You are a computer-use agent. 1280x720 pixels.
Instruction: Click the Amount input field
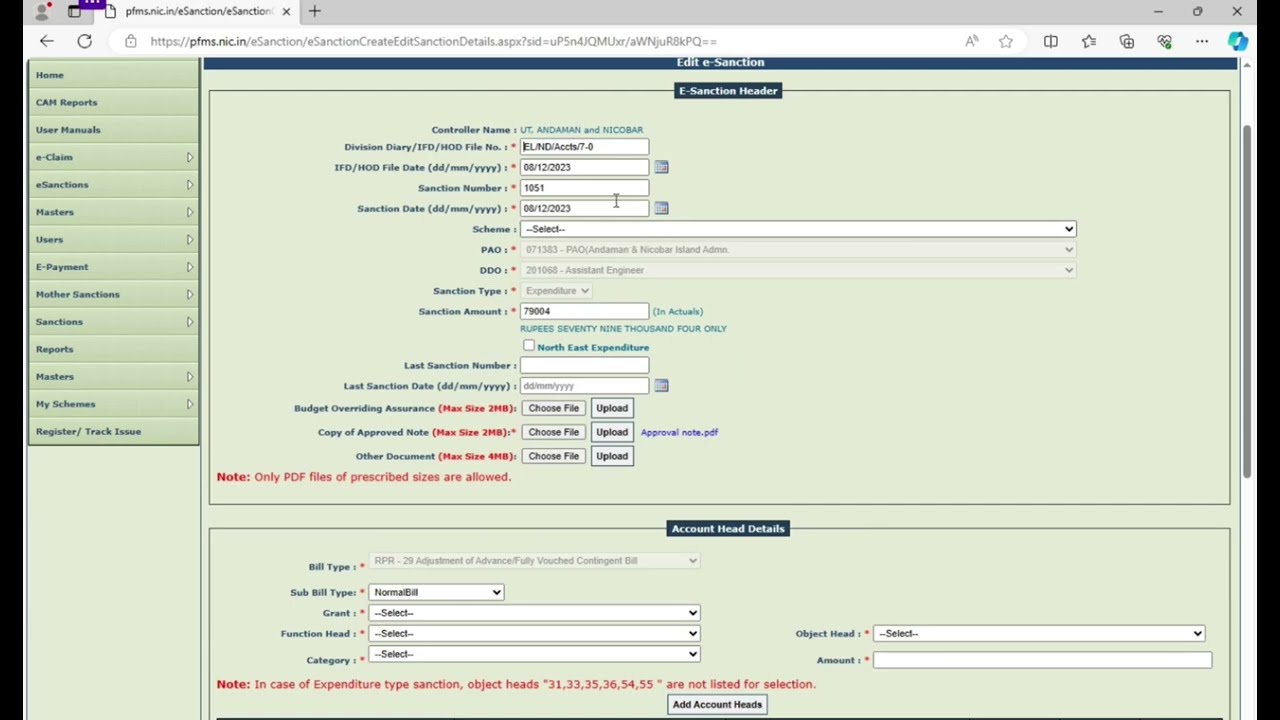click(1042, 660)
